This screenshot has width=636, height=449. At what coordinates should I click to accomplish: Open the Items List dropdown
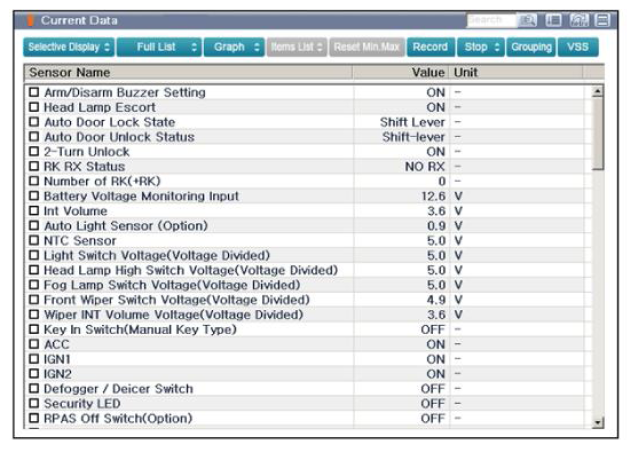coord(297,47)
